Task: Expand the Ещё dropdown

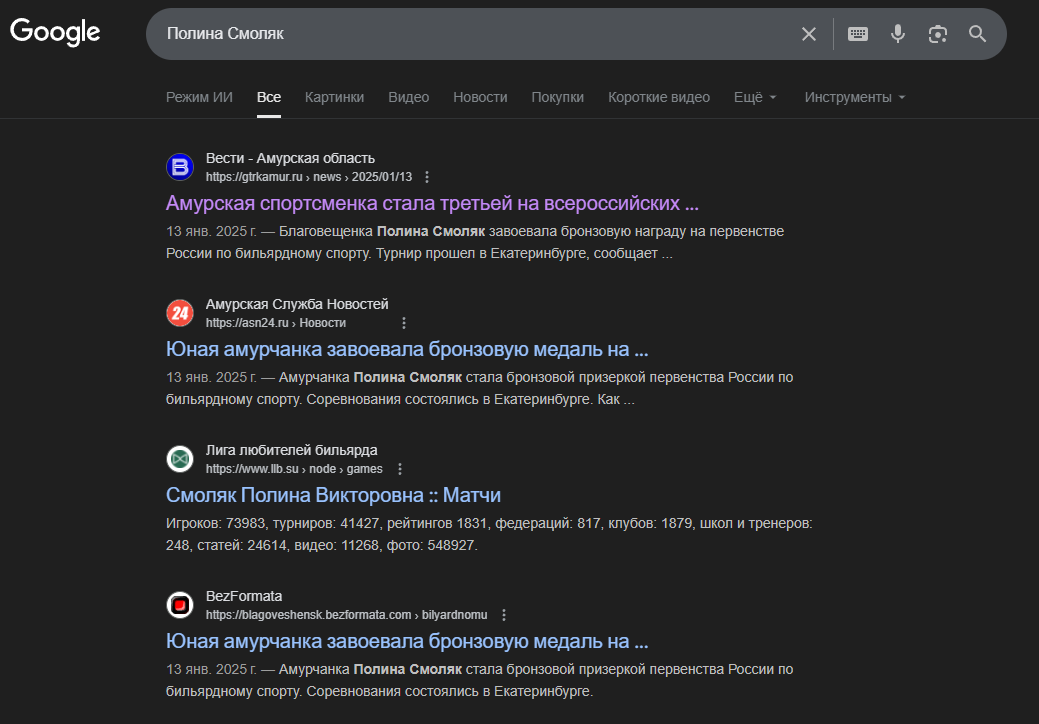Action: click(755, 97)
